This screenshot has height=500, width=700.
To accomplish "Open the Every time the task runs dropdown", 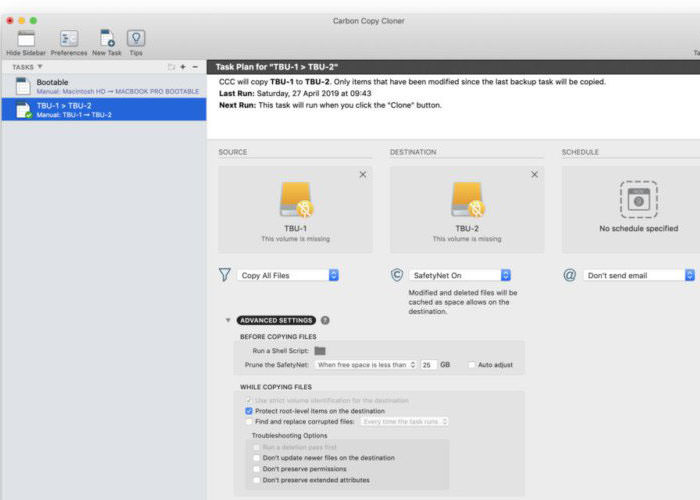I will [x=404, y=421].
